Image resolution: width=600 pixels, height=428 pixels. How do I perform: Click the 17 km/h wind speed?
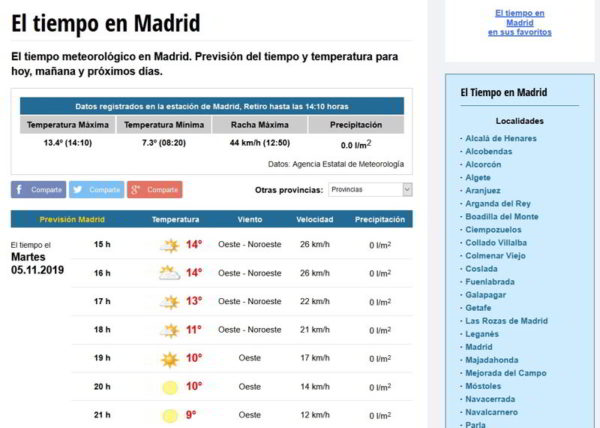point(315,358)
